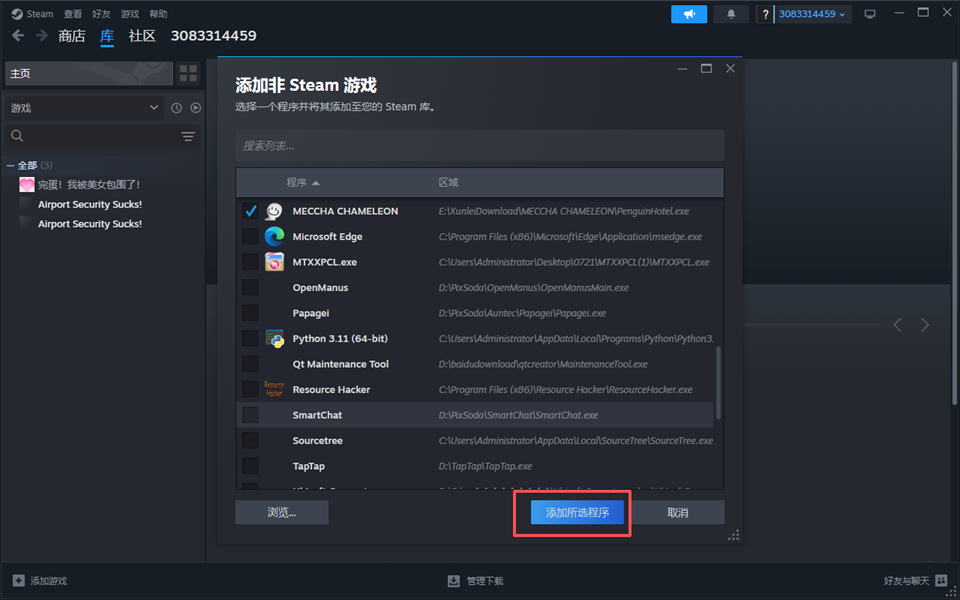Sort by the 区域 column header
The width and height of the screenshot is (960, 600).
pyautogui.click(x=448, y=182)
